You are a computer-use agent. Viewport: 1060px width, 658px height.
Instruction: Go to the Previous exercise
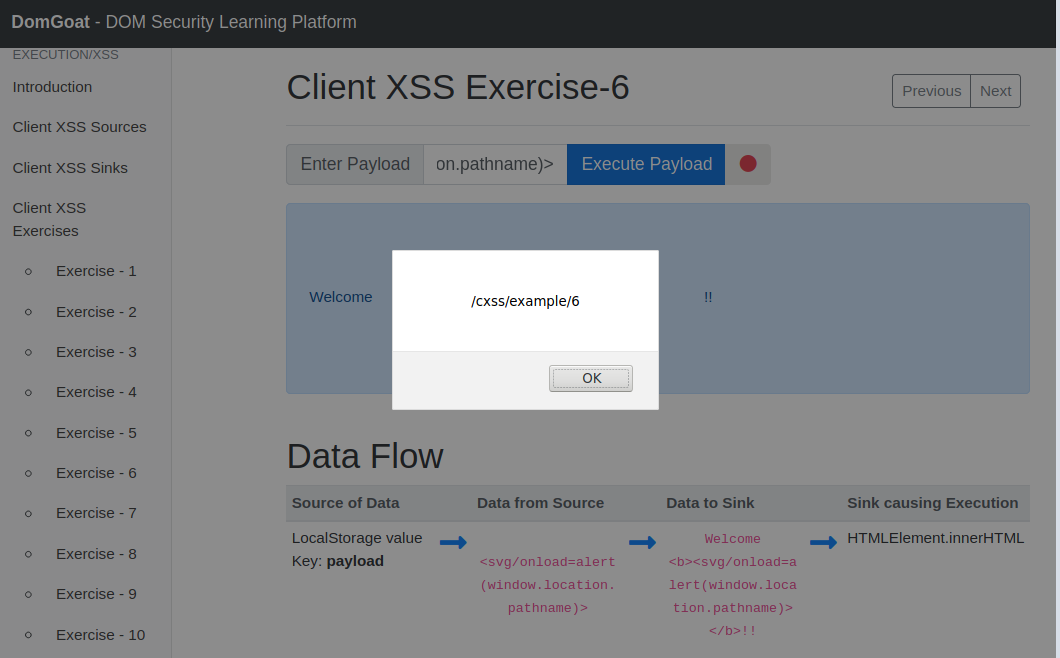931,91
